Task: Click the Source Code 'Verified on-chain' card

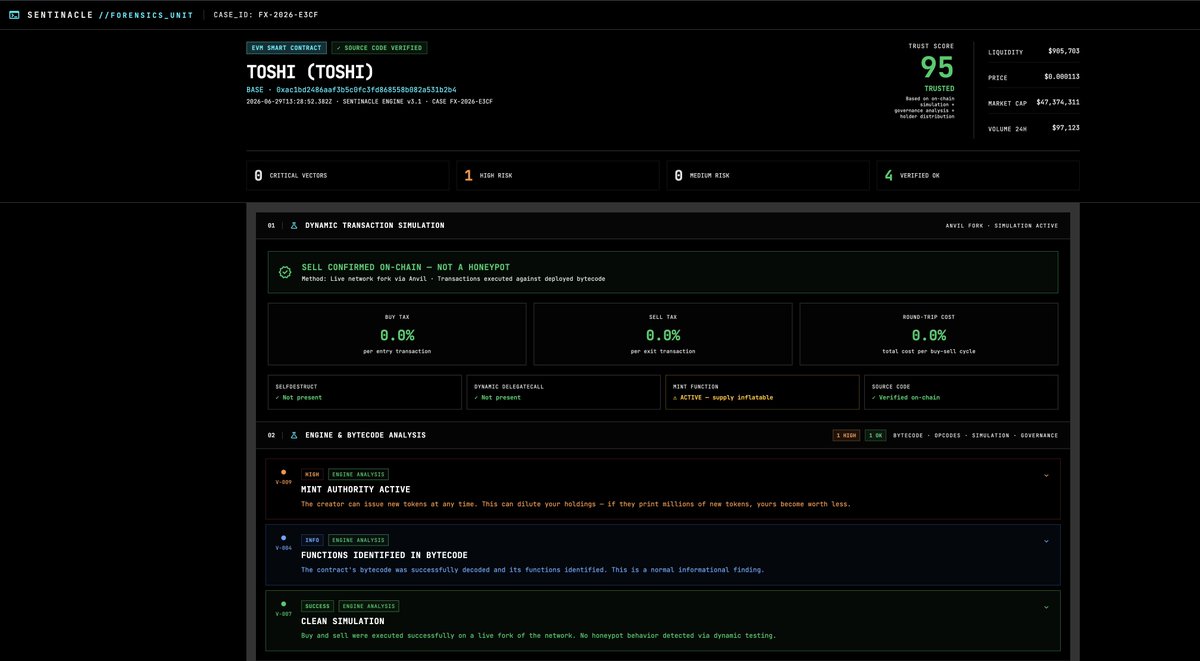Action: point(961,392)
